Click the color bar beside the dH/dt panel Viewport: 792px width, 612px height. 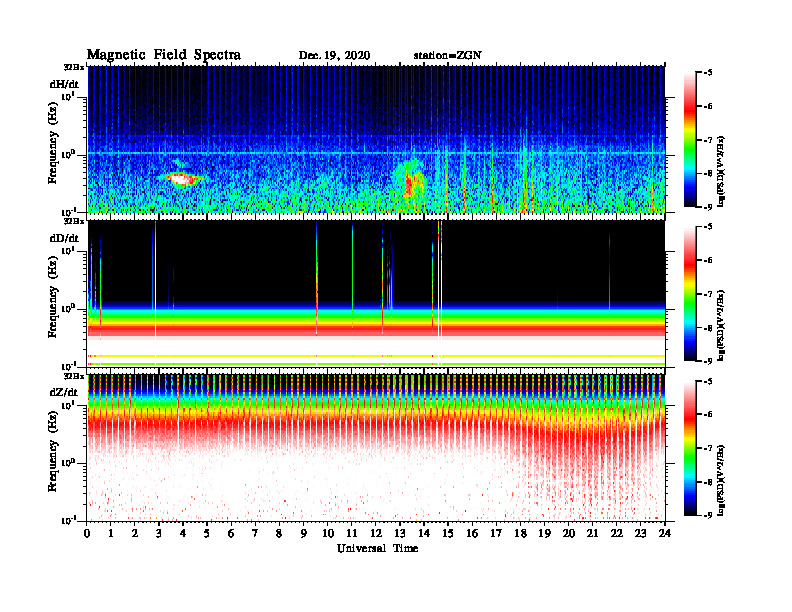[690, 140]
